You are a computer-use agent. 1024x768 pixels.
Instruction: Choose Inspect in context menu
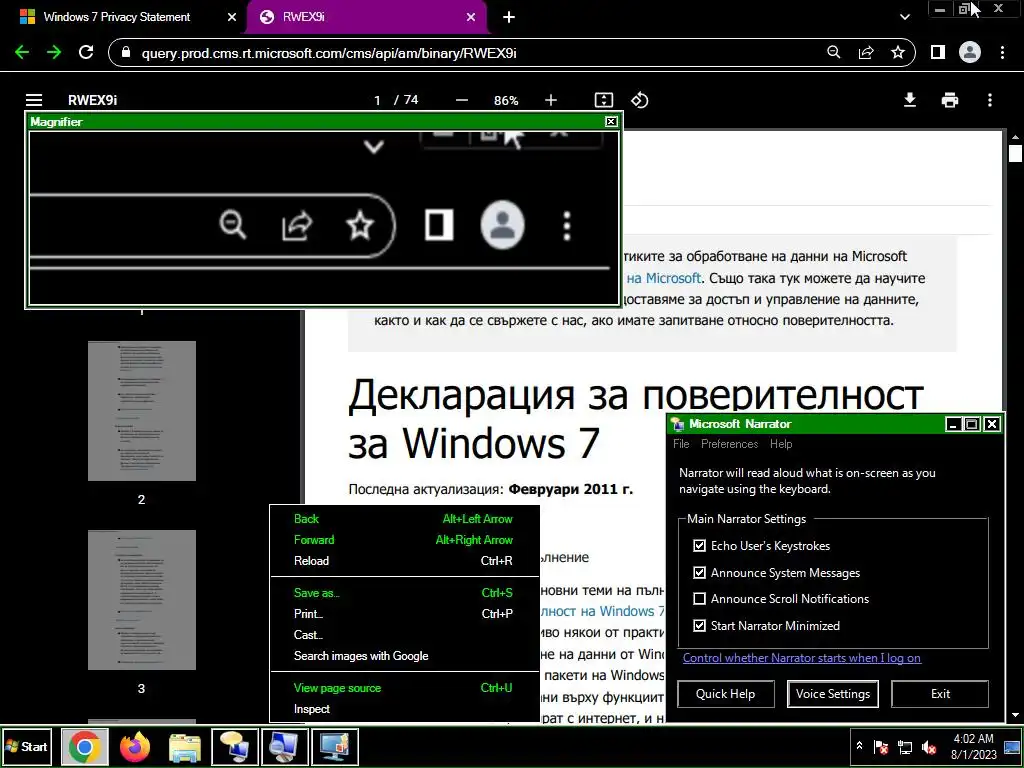[x=404, y=709]
